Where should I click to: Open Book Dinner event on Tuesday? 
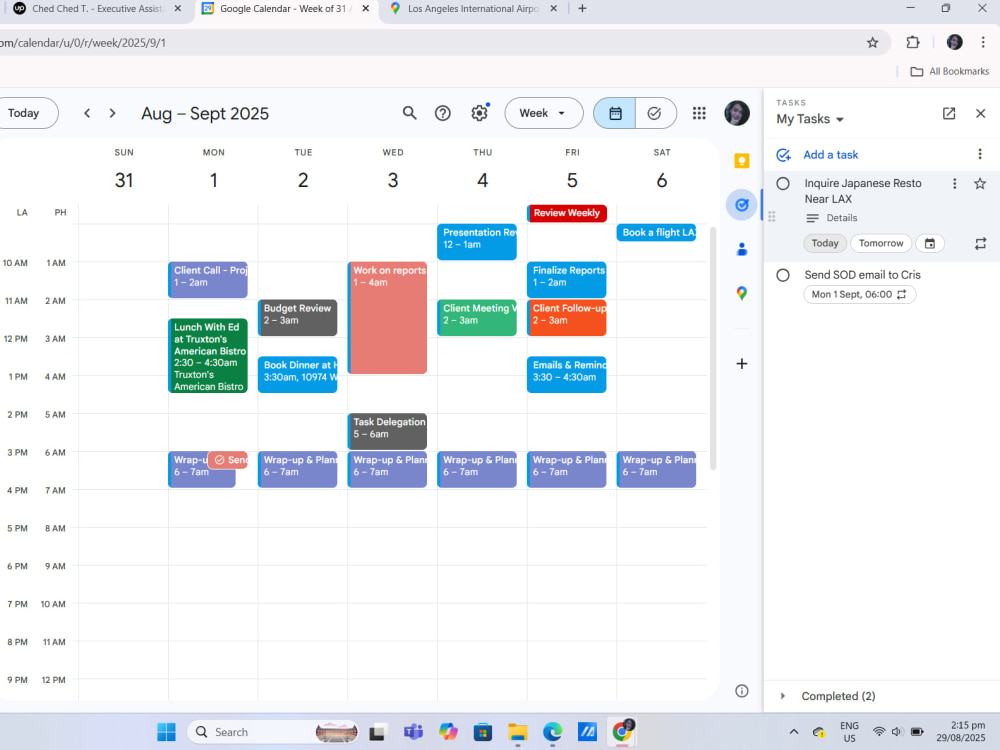click(x=298, y=374)
